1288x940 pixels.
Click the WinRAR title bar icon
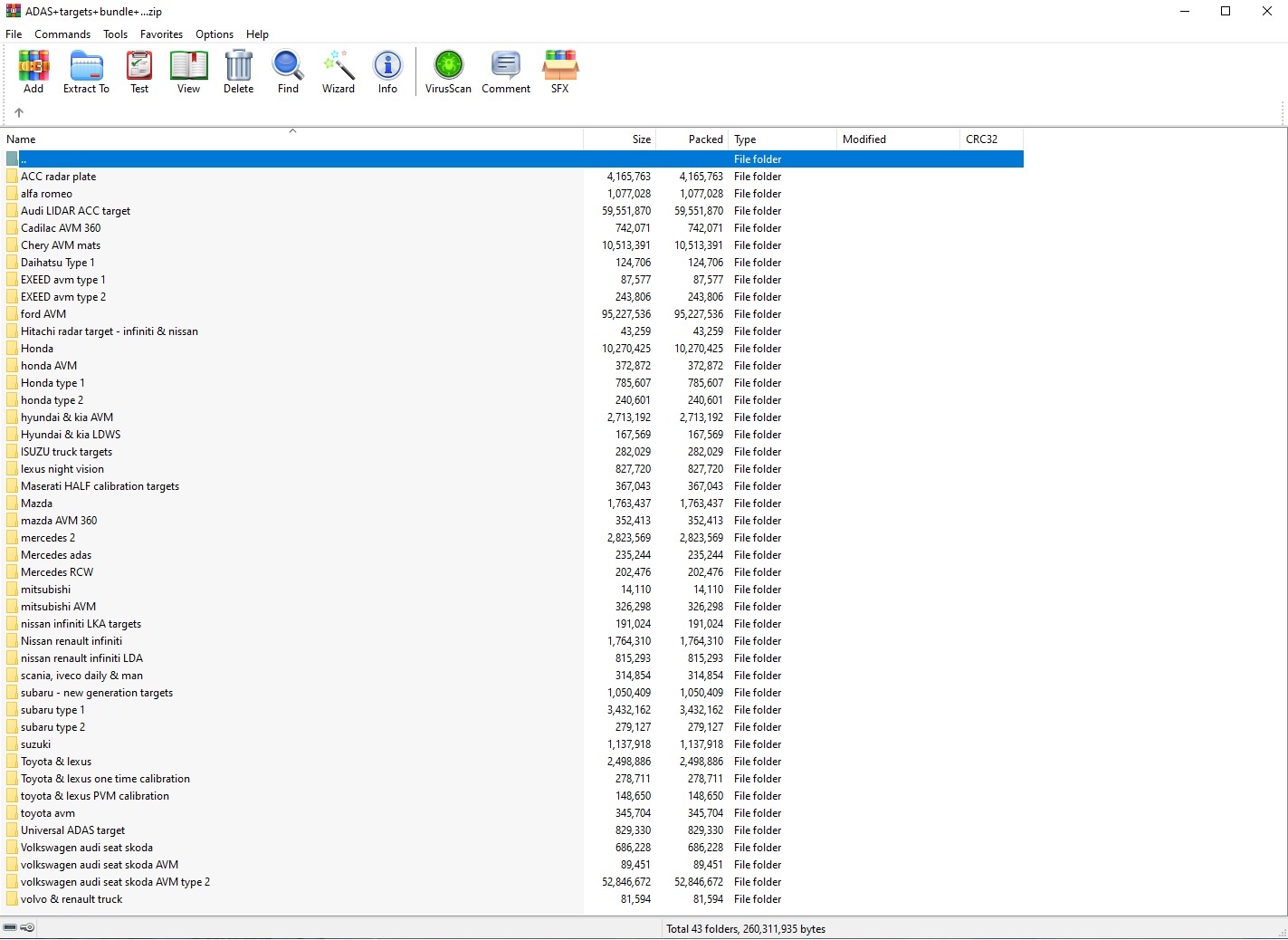pos(13,11)
